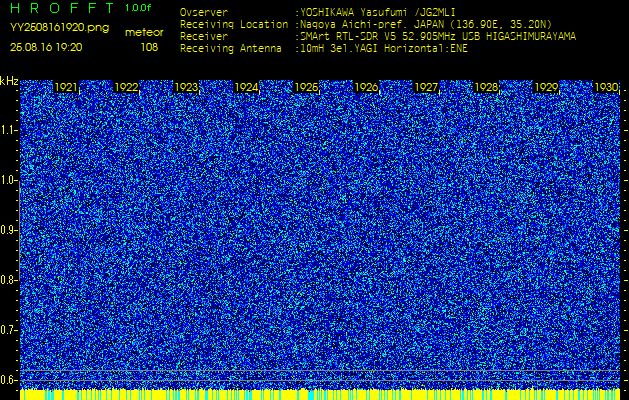Click the 1928 time marker
Viewport: 629px width, 400px height.
pyautogui.click(x=486, y=87)
